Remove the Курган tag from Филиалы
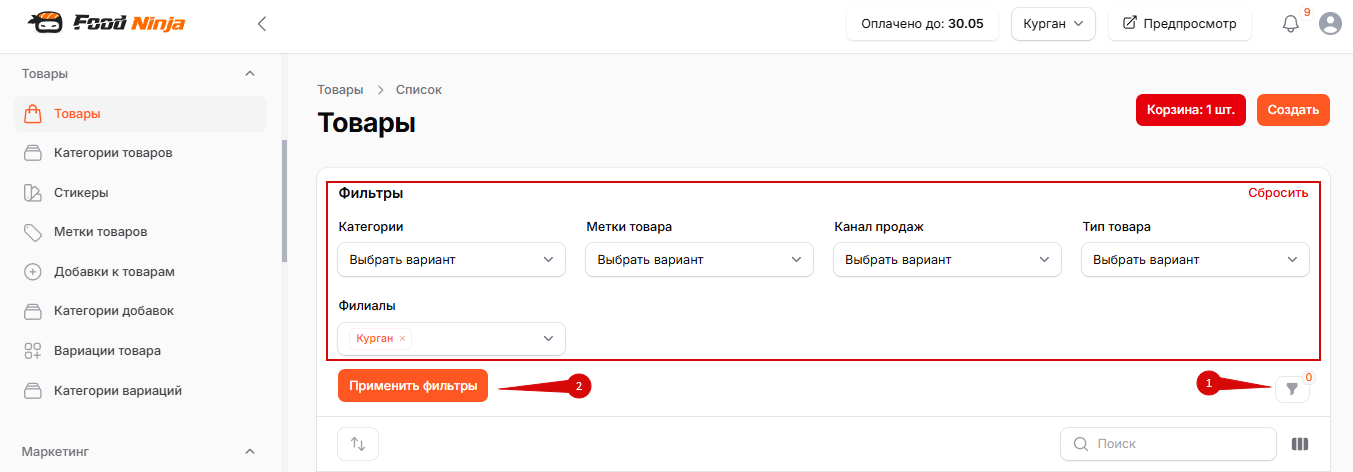 click(403, 339)
